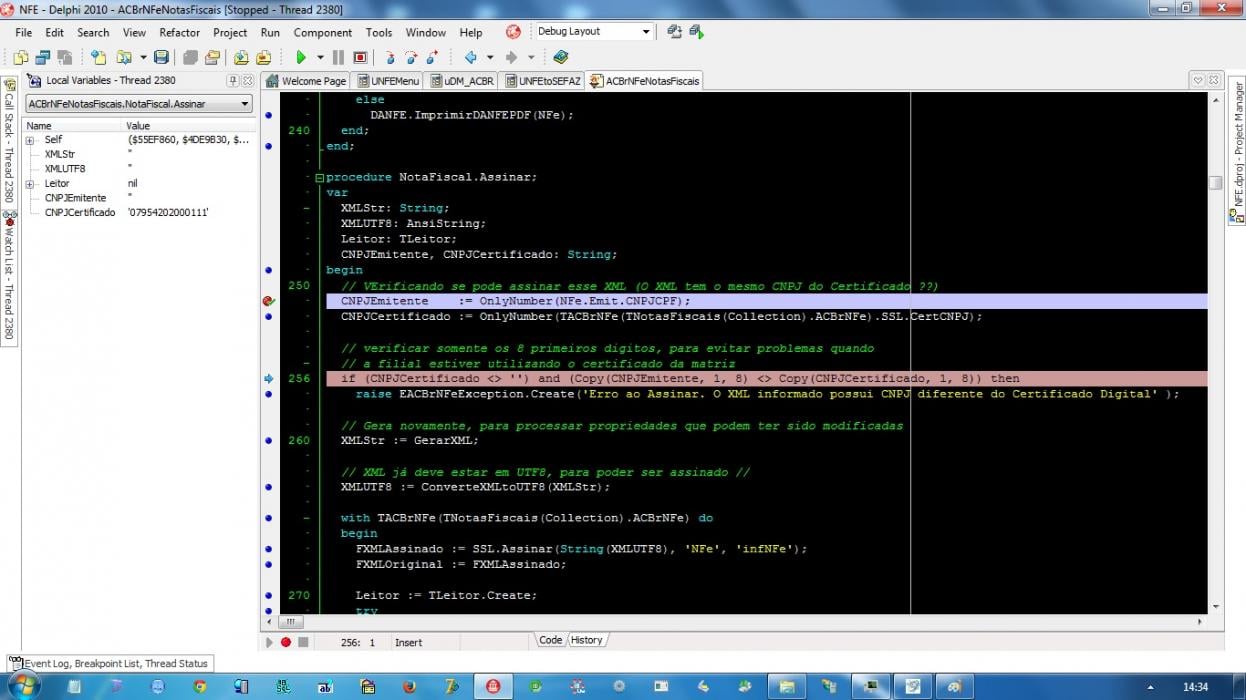Open the Component menu
The height and width of the screenshot is (700, 1246).
(x=323, y=32)
